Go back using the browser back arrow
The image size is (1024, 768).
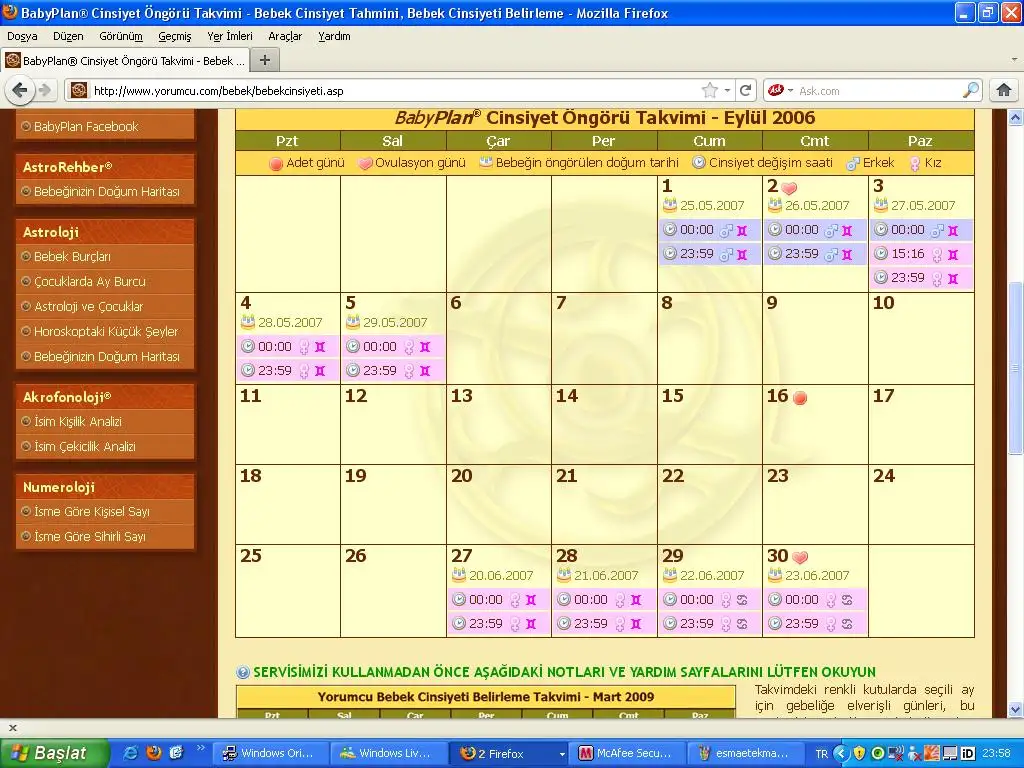pyautogui.click(x=20, y=90)
